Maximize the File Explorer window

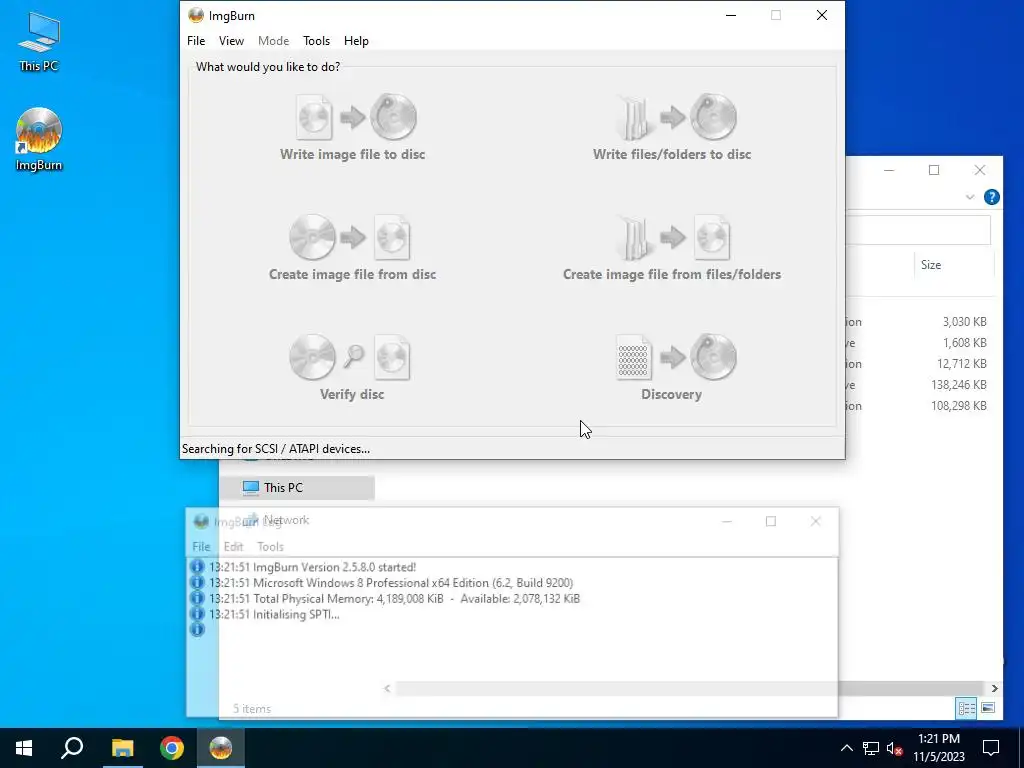(934, 170)
